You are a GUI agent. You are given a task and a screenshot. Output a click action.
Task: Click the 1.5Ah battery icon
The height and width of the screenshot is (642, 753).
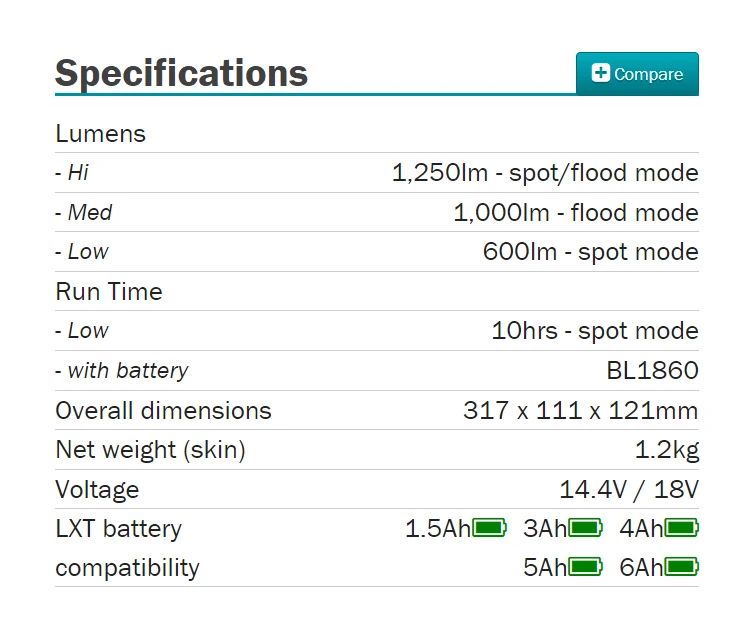click(489, 528)
